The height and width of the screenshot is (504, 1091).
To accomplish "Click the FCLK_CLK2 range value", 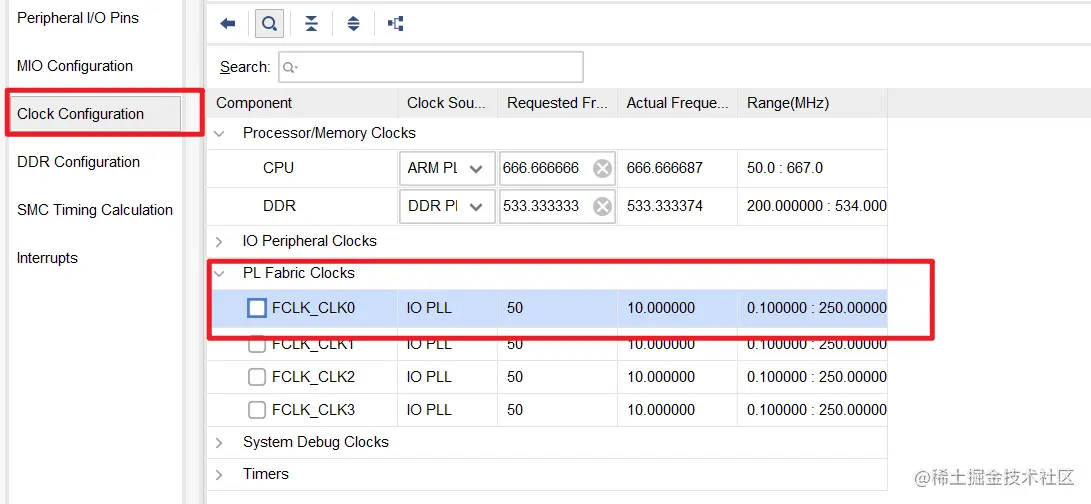I will tap(817, 377).
